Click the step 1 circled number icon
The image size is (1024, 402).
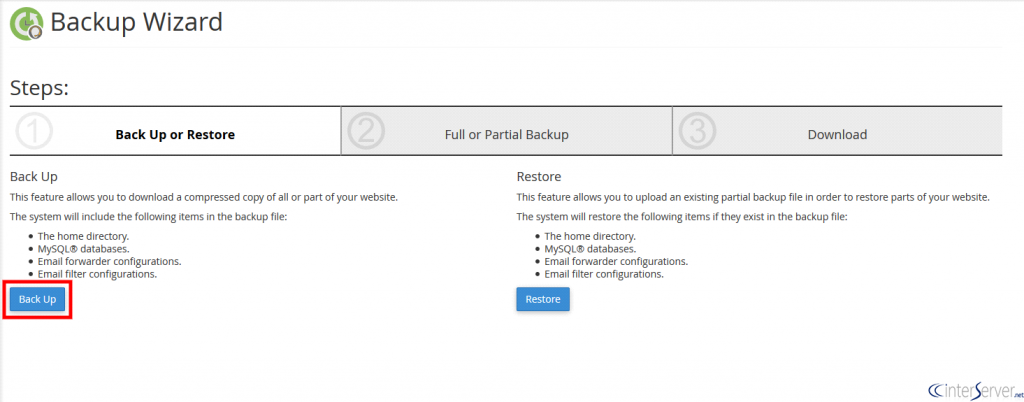coord(35,133)
